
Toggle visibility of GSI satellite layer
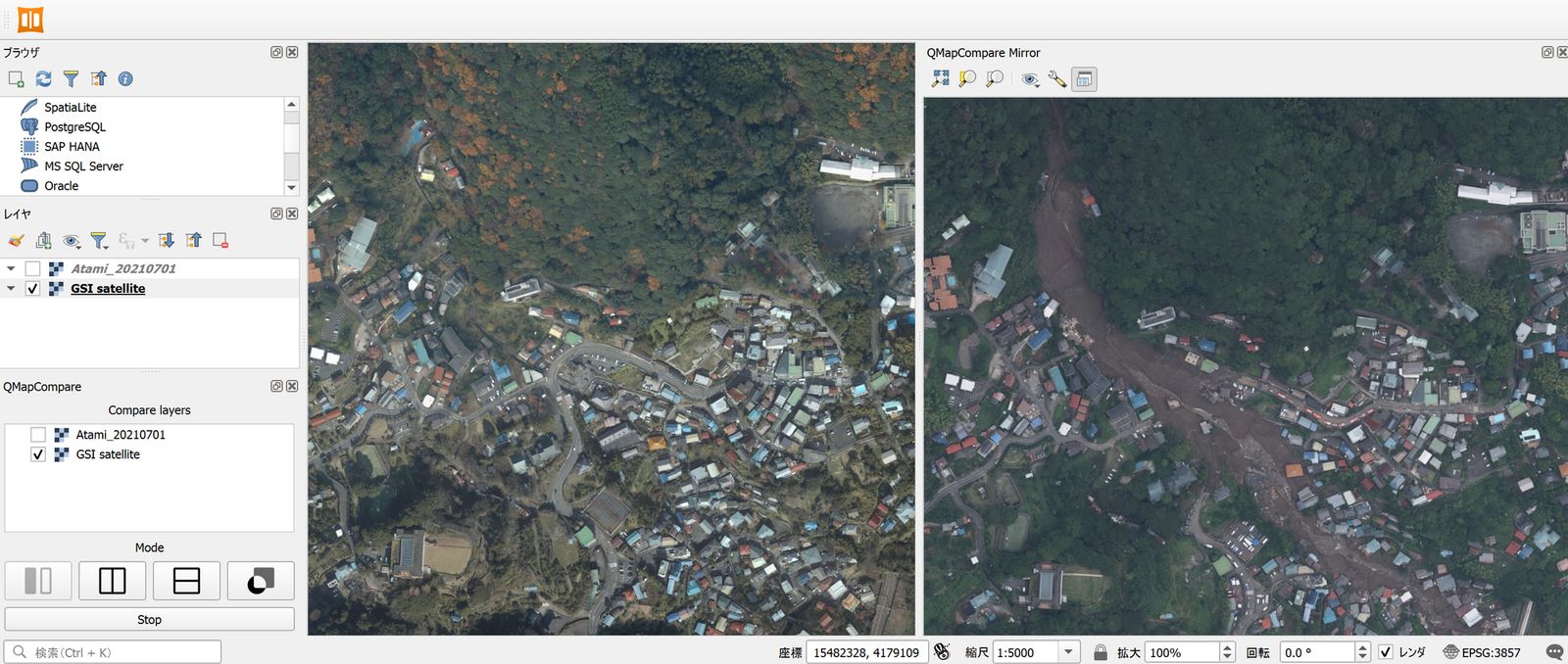coord(33,289)
